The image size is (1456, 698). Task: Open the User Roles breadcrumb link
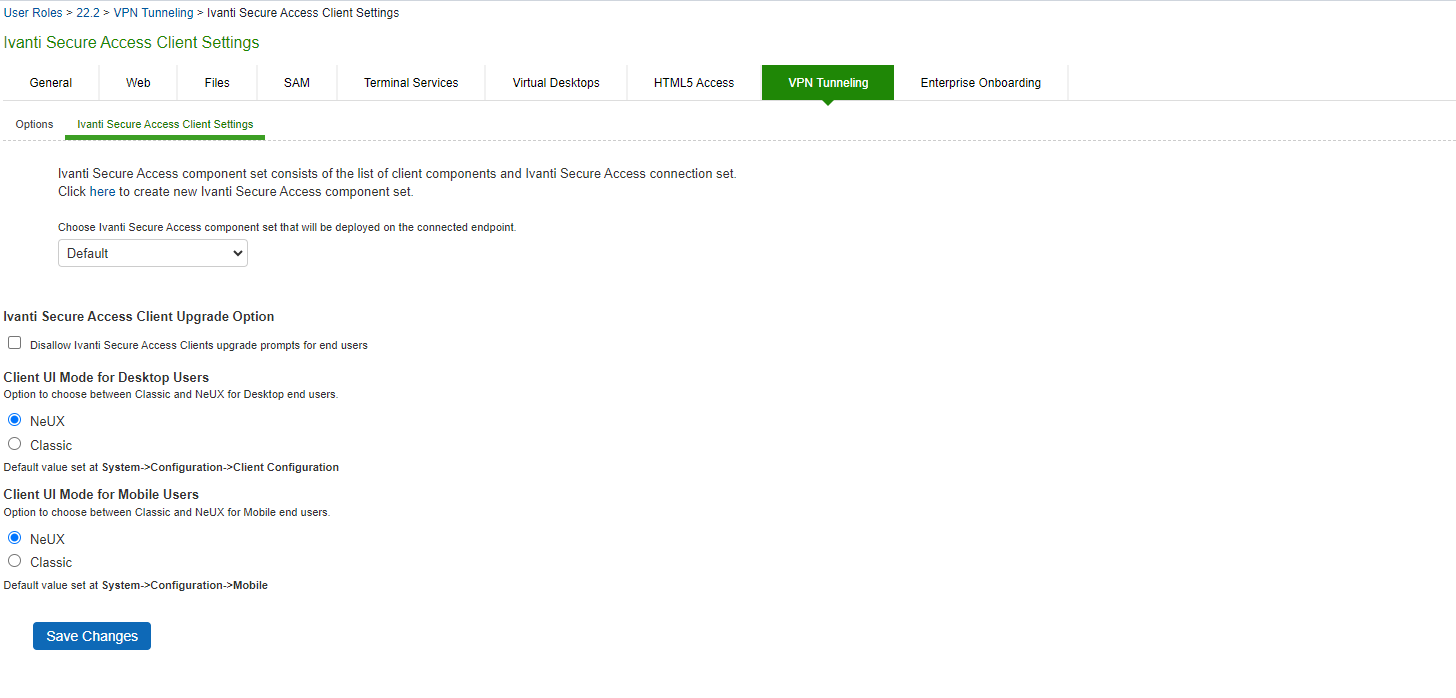tap(34, 13)
